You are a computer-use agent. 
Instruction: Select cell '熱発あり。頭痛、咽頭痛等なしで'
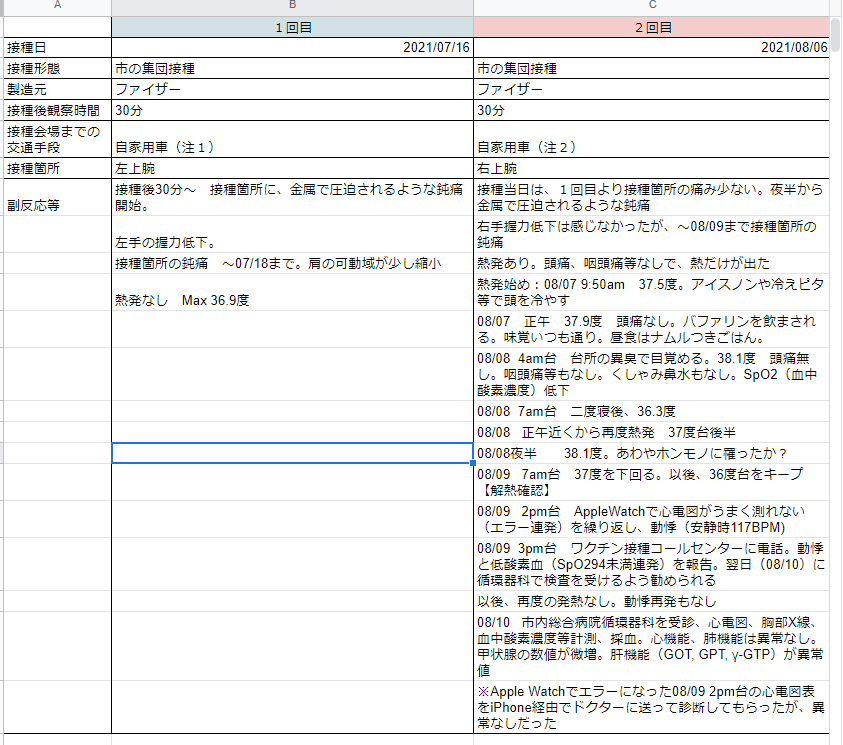pyautogui.click(x=652, y=263)
